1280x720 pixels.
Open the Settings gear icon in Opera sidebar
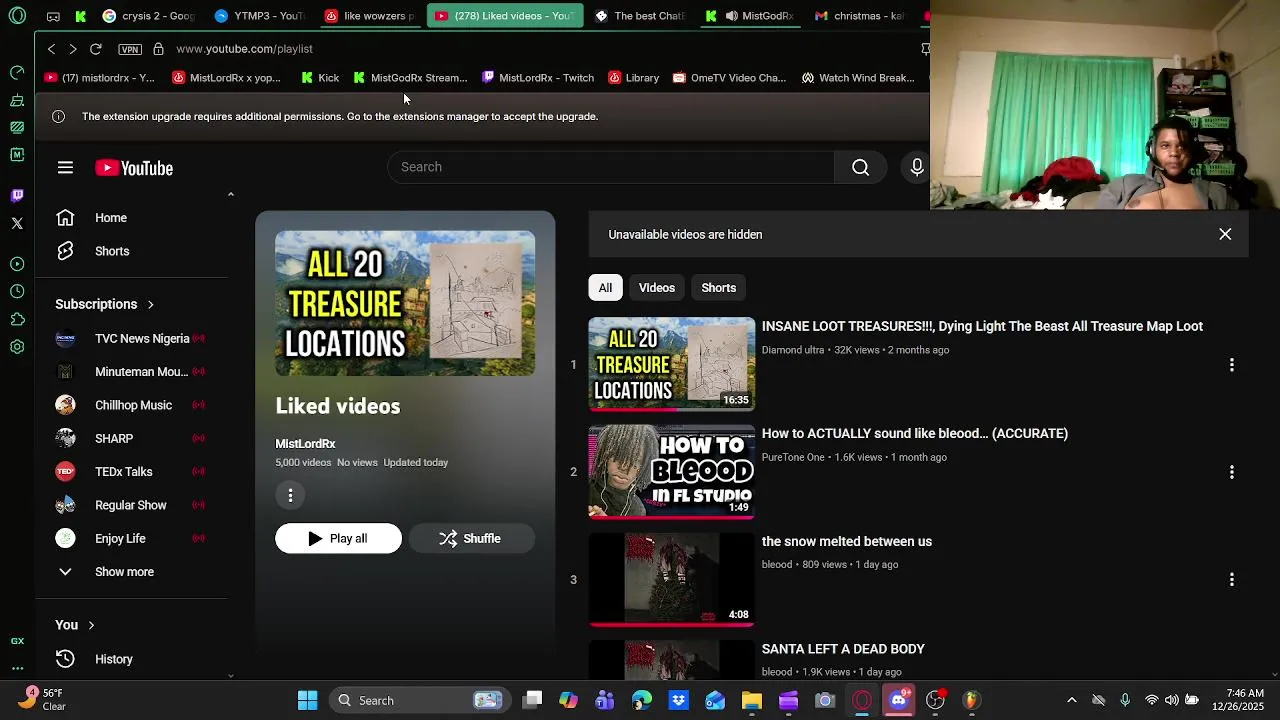click(17, 347)
